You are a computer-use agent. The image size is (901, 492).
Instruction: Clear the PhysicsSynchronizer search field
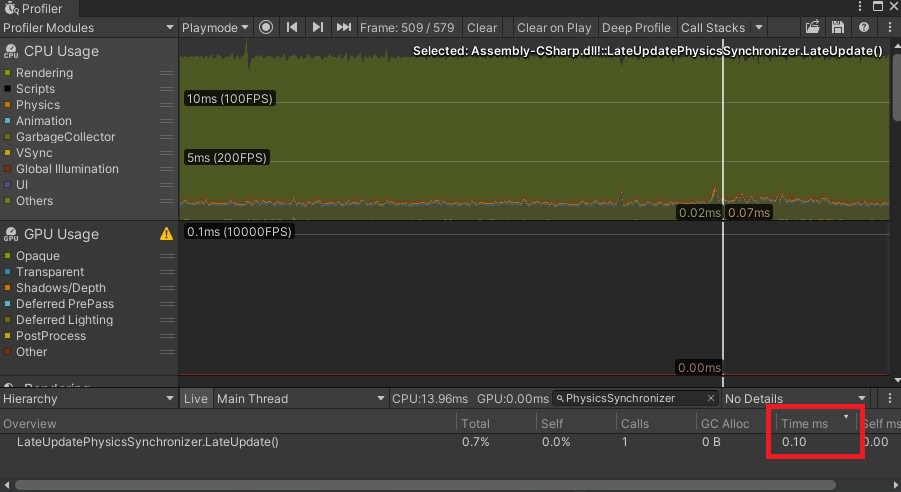[x=711, y=398]
